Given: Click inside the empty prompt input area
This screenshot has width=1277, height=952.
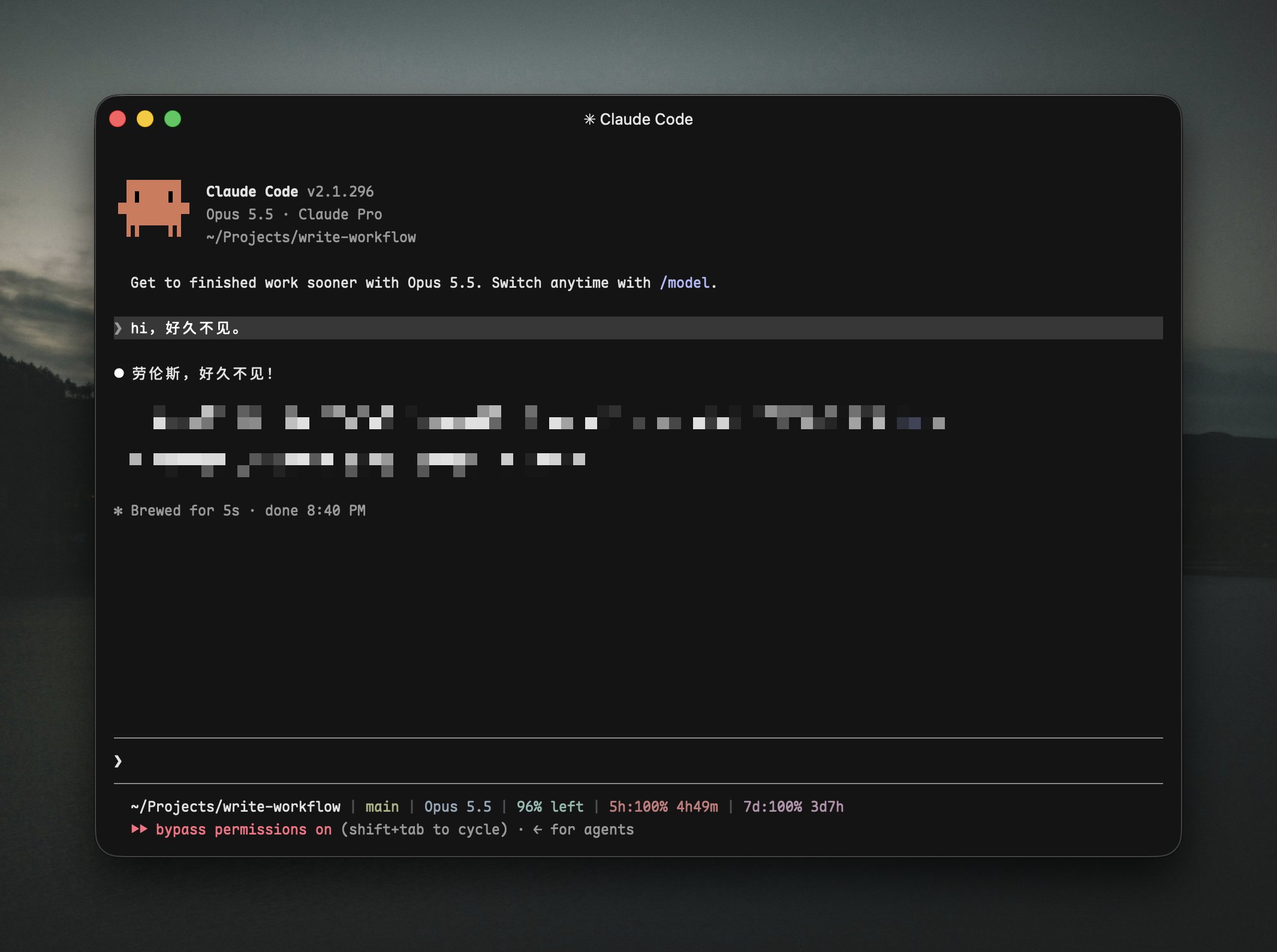Looking at the screenshot, I should coord(638,761).
